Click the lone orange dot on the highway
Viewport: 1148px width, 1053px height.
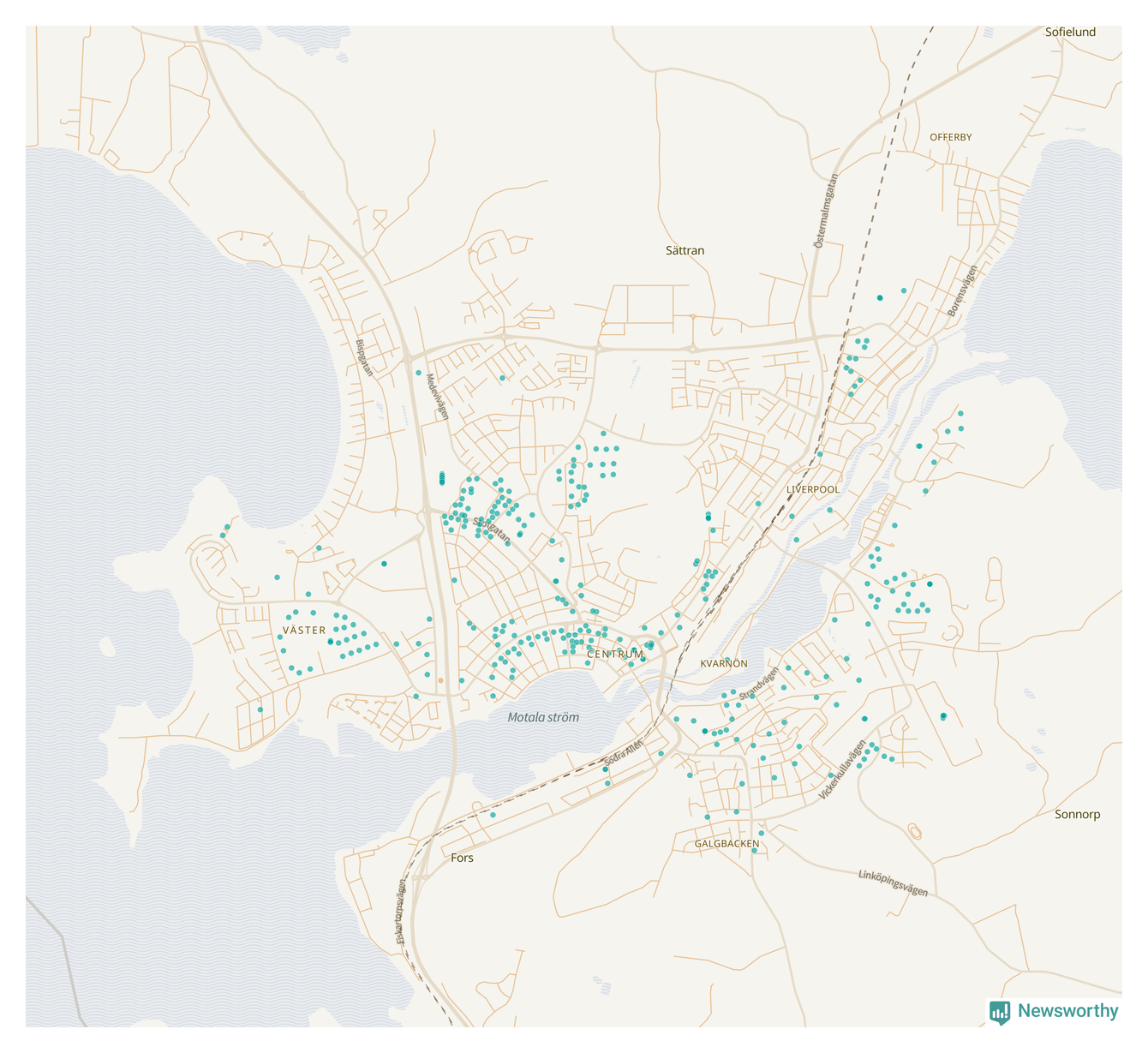coord(441,680)
